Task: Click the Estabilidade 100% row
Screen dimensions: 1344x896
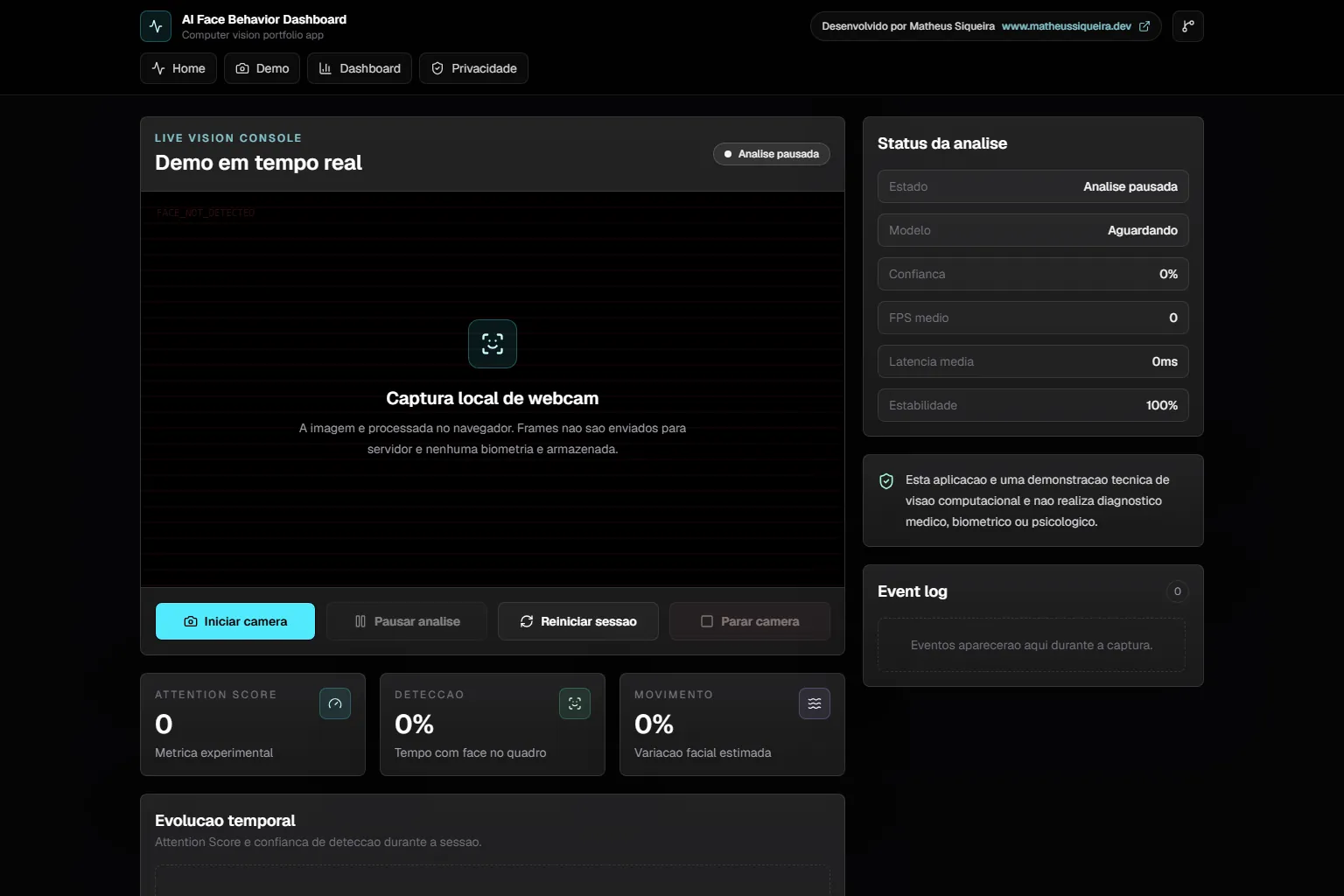Action: click(x=1033, y=405)
